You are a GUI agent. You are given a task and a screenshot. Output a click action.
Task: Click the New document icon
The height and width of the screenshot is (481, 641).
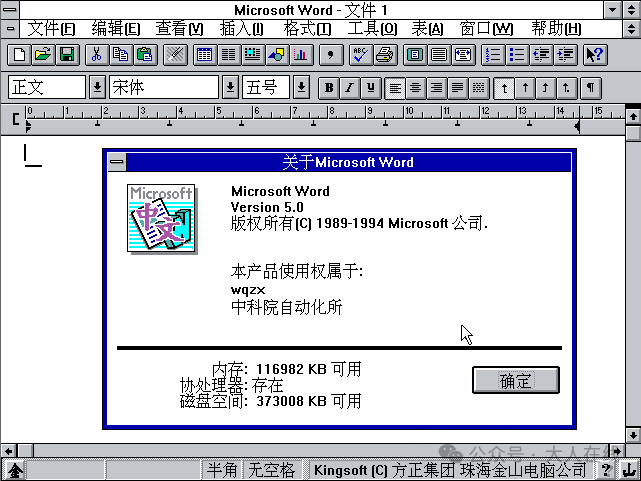coord(19,55)
